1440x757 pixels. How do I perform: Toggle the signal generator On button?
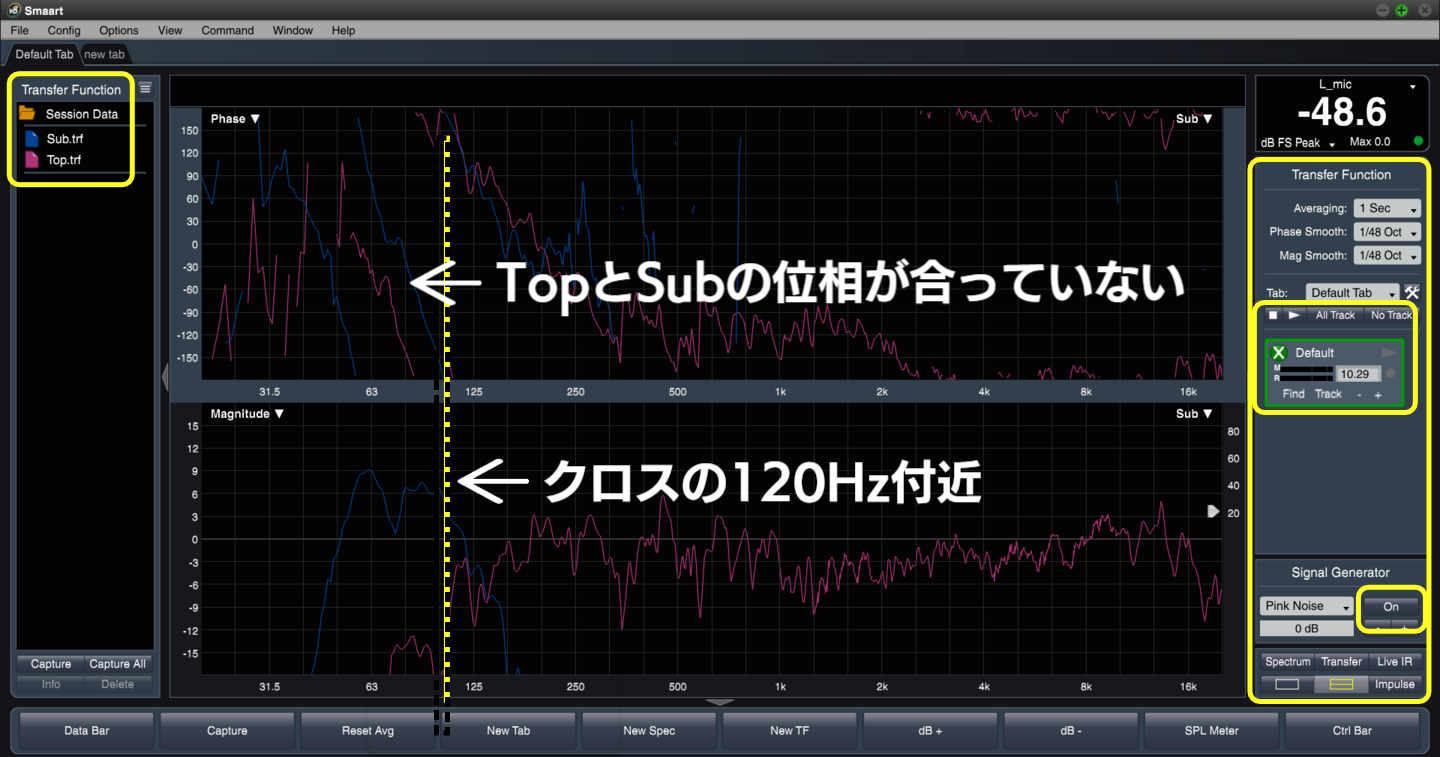pyautogui.click(x=1390, y=606)
